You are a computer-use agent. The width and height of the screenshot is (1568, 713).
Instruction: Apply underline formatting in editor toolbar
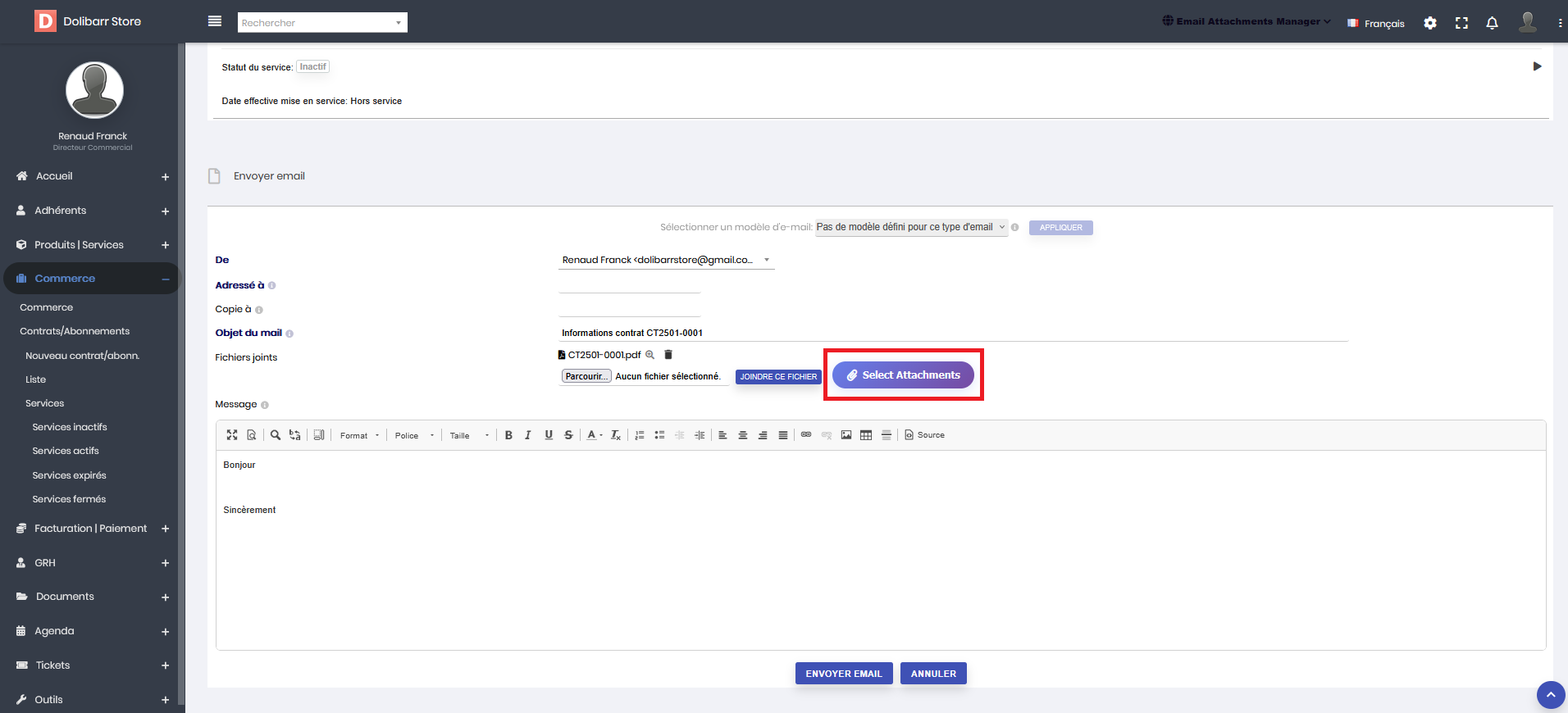(549, 435)
